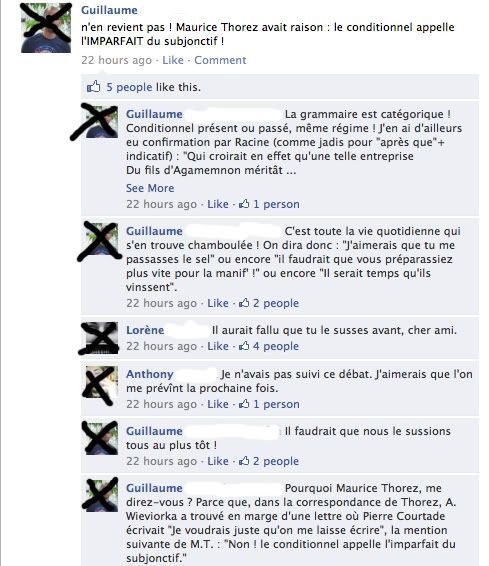Viewport: 489px width, 566px height.
Task: Click thumbs-up icon on the Racine comment
Action: coord(244,204)
